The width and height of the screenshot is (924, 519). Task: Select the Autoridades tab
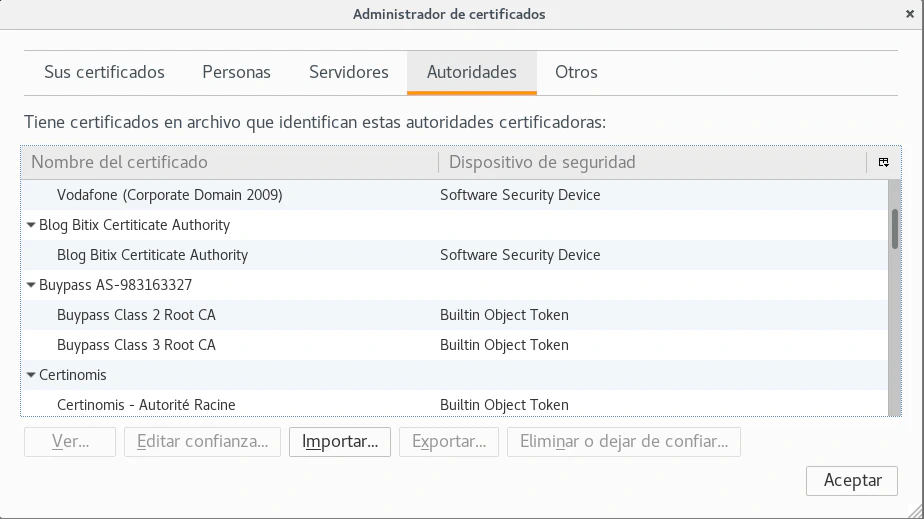(471, 72)
